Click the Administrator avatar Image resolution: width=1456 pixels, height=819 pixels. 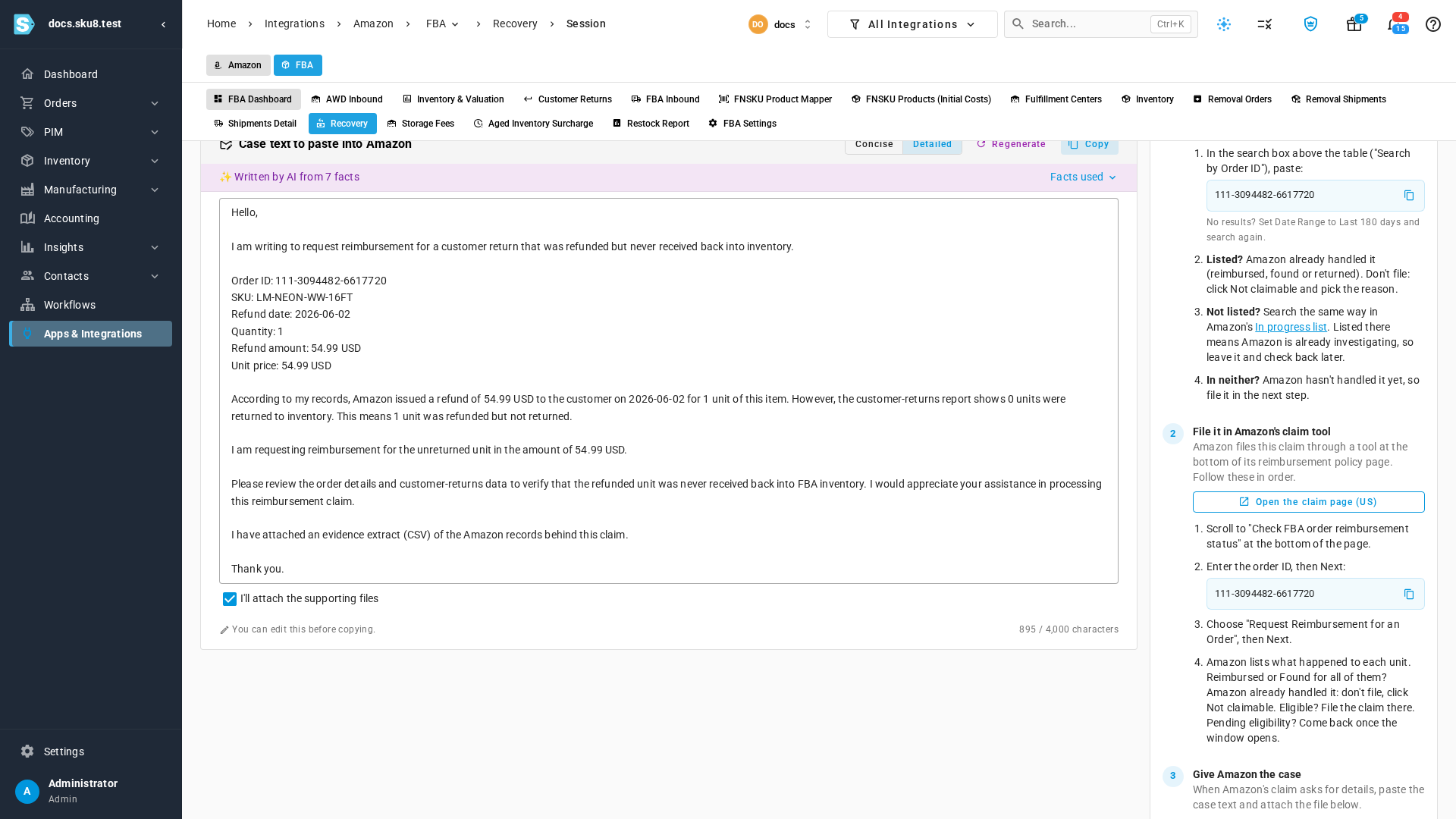click(x=27, y=791)
